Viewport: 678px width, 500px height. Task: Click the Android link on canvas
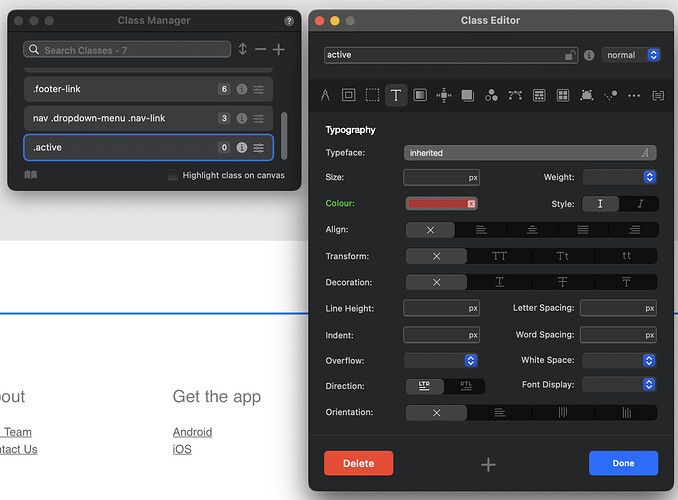pyautogui.click(x=192, y=432)
